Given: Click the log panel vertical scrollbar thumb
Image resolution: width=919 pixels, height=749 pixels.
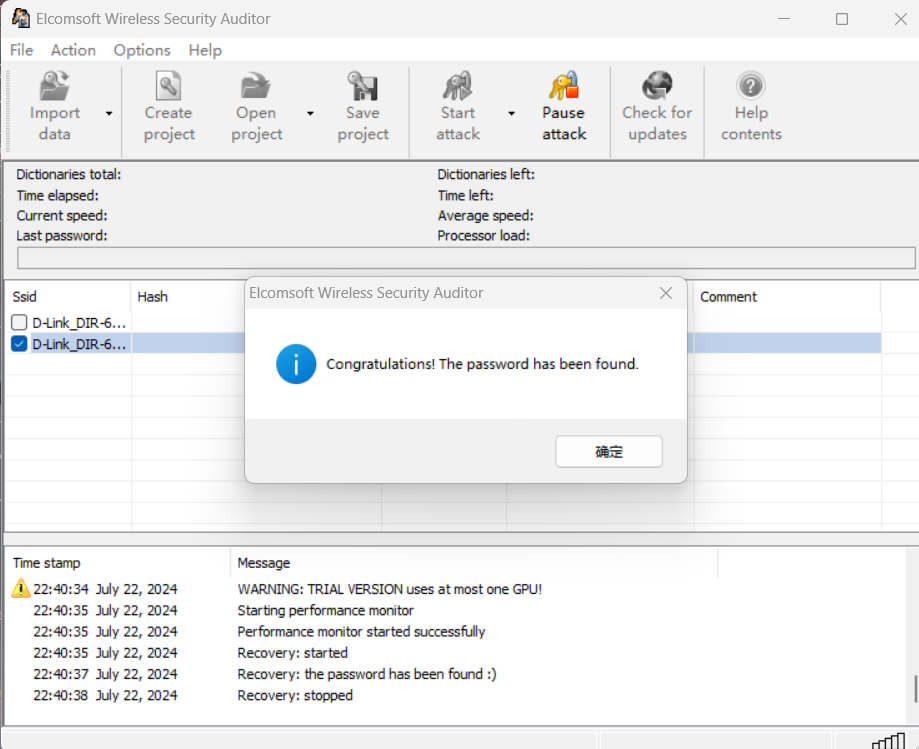Looking at the screenshot, I should coord(915,689).
